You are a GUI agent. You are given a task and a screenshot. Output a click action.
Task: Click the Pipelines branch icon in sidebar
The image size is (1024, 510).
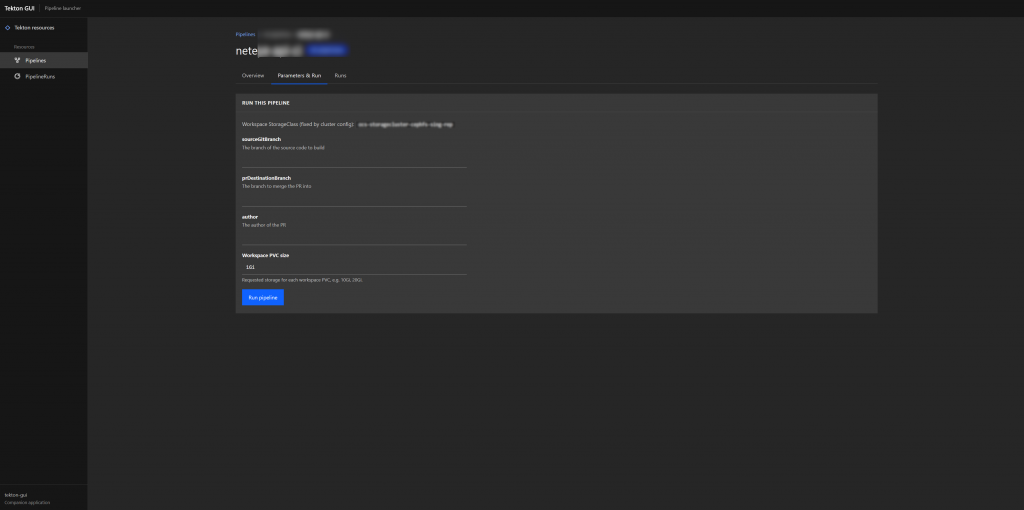[18, 60]
